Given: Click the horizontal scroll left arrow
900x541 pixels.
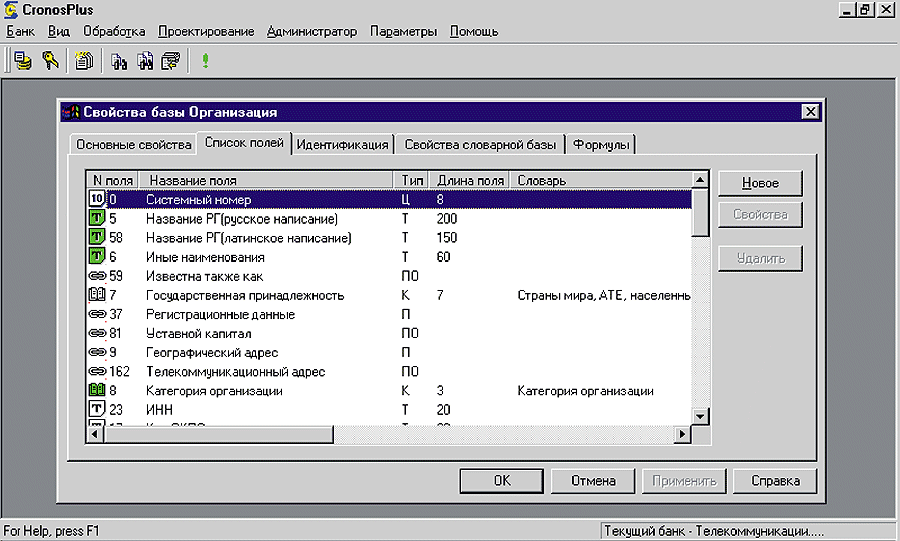Looking at the screenshot, I should coord(95,434).
